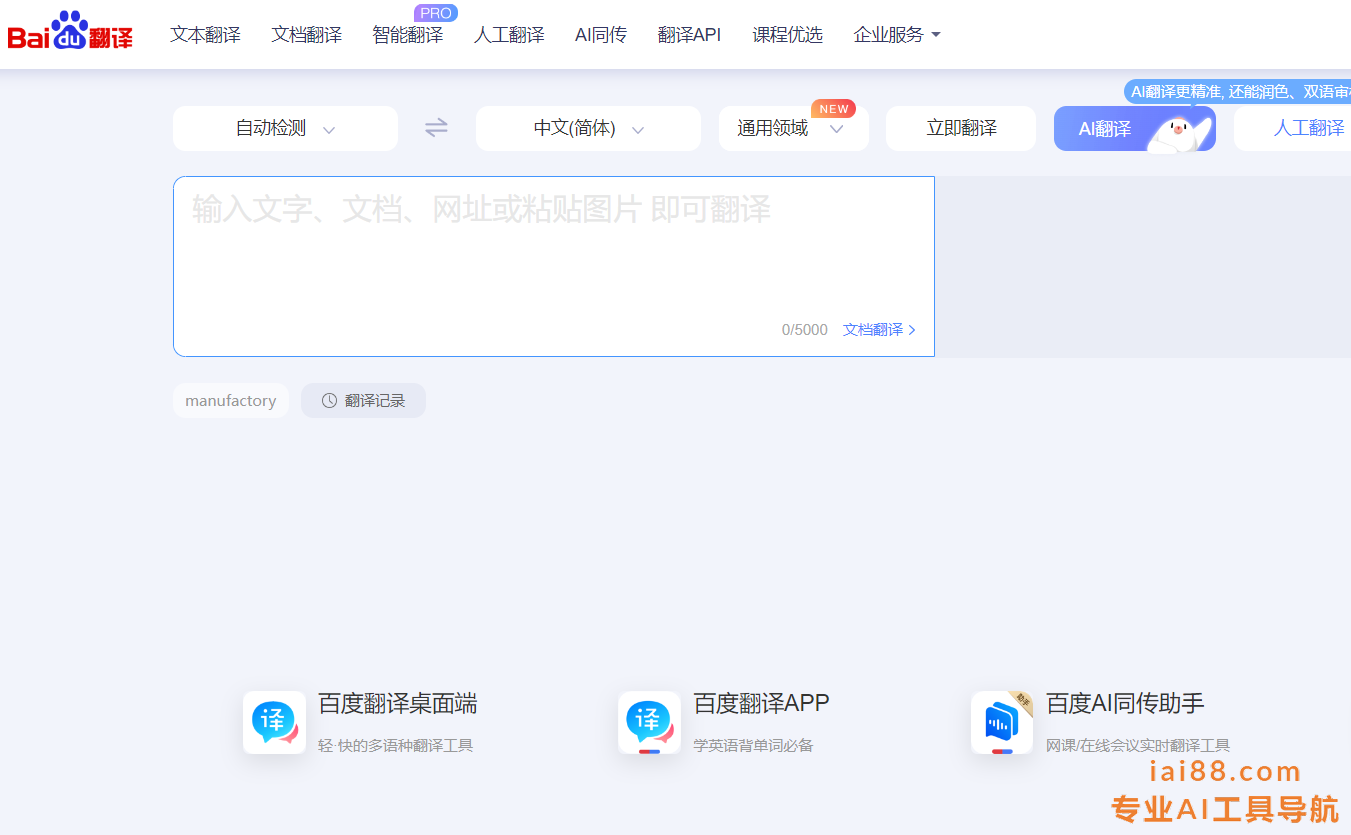The width and height of the screenshot is (1351, 835).
Task: Expand the 企业服务 menu
Action: [897, 35]
